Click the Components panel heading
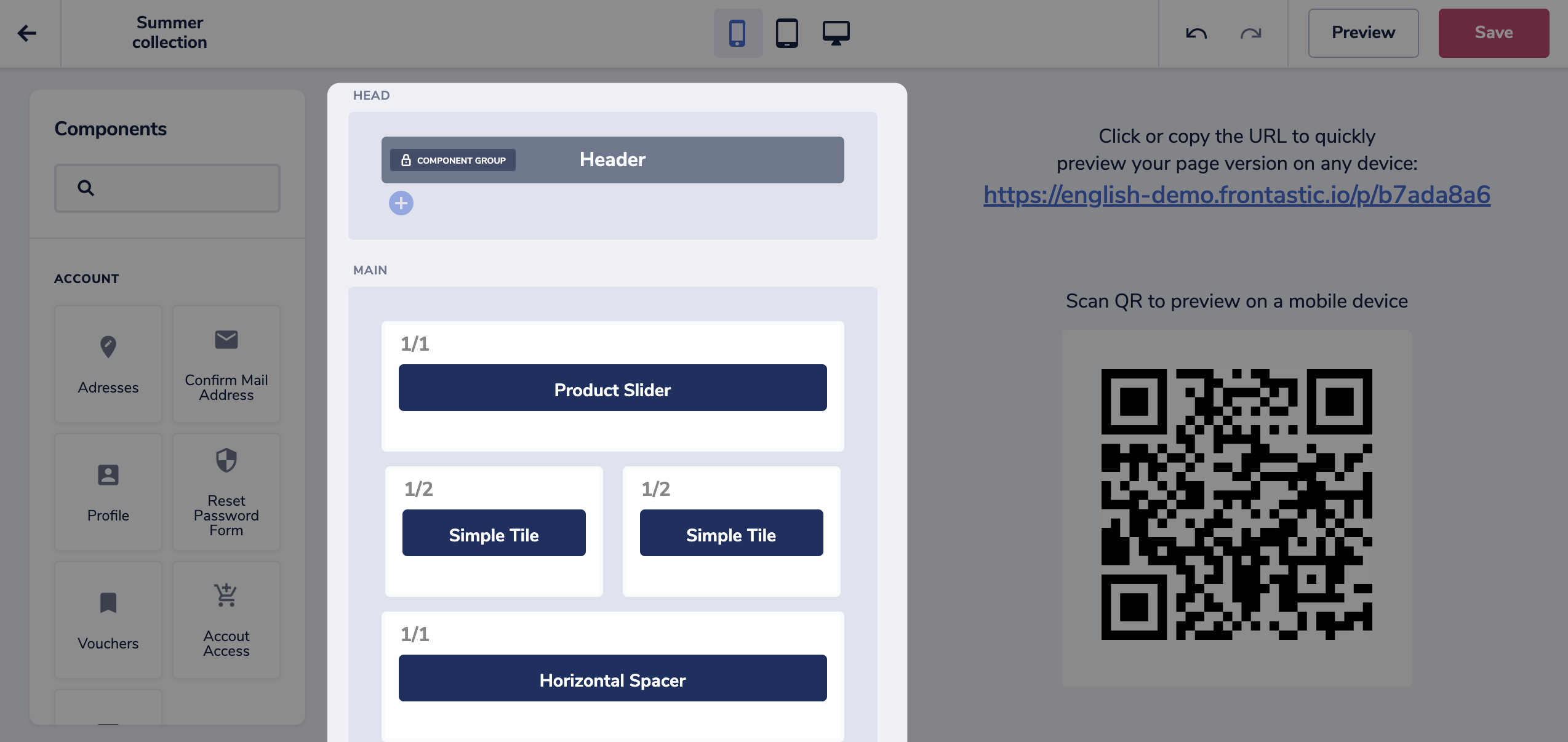This screenshot has width=1568, height=742. coord(111,129)
